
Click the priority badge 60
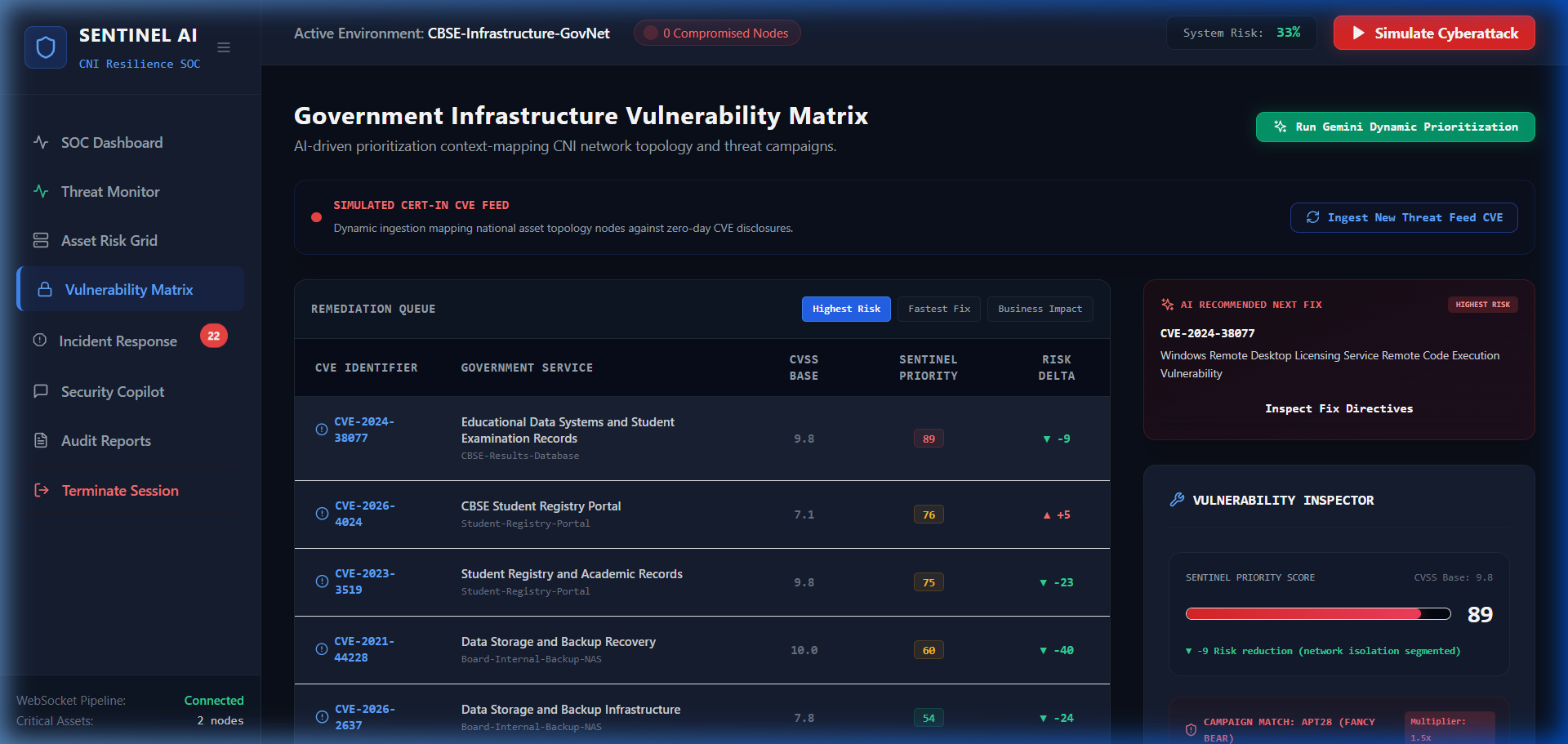(929, 650)
